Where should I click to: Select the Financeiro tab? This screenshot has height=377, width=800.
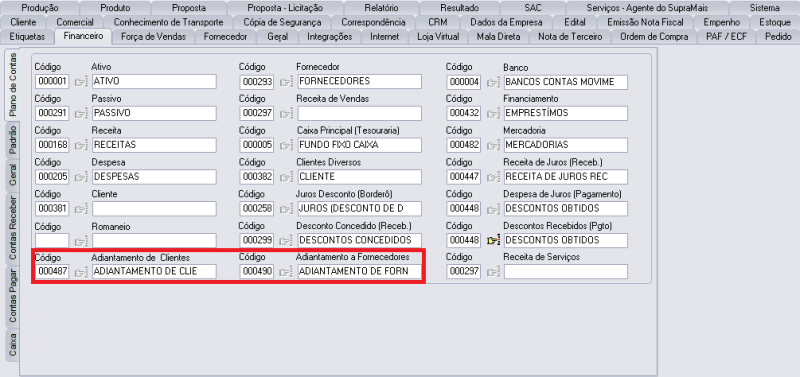tap(83, 36)
